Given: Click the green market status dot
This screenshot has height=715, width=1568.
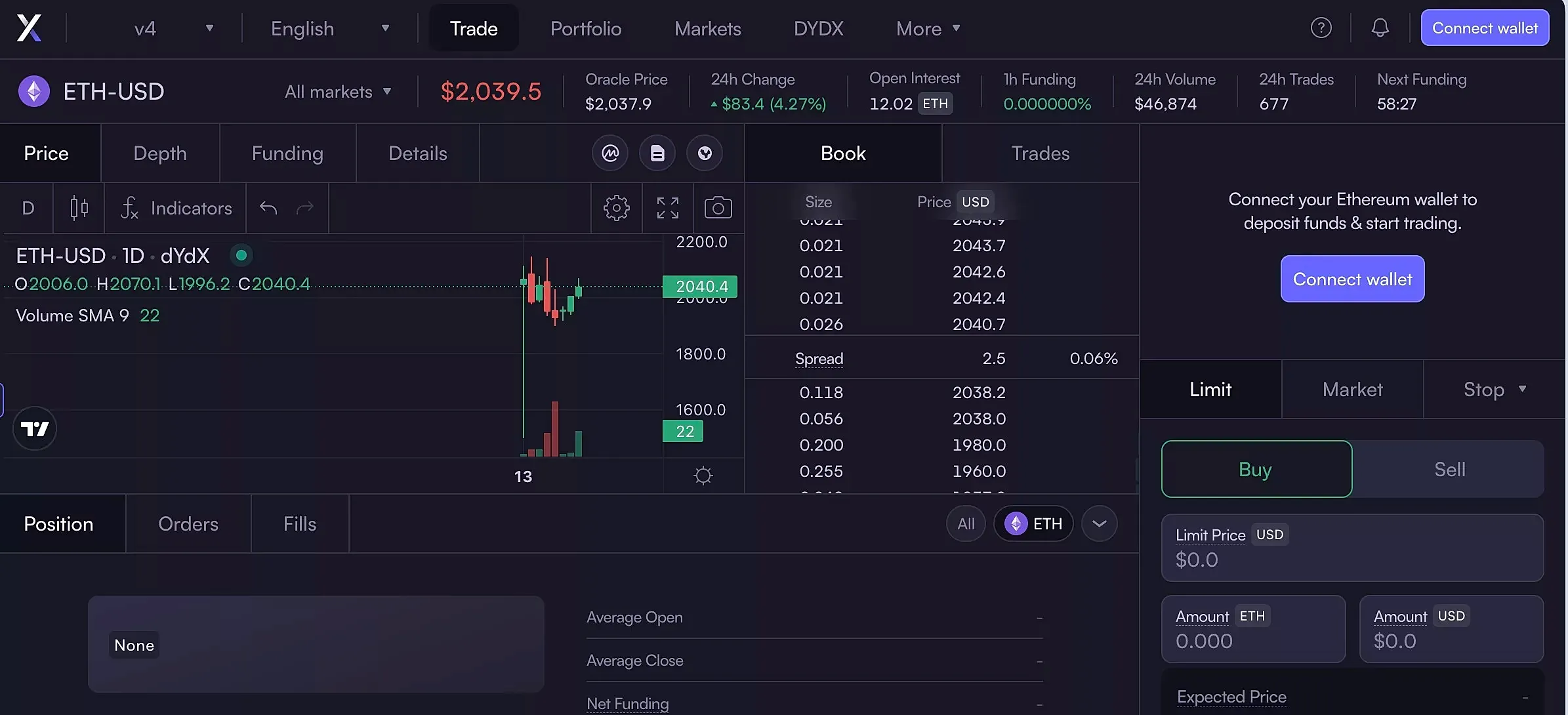Looking at the screenshot, I should [x=241, y=255].
